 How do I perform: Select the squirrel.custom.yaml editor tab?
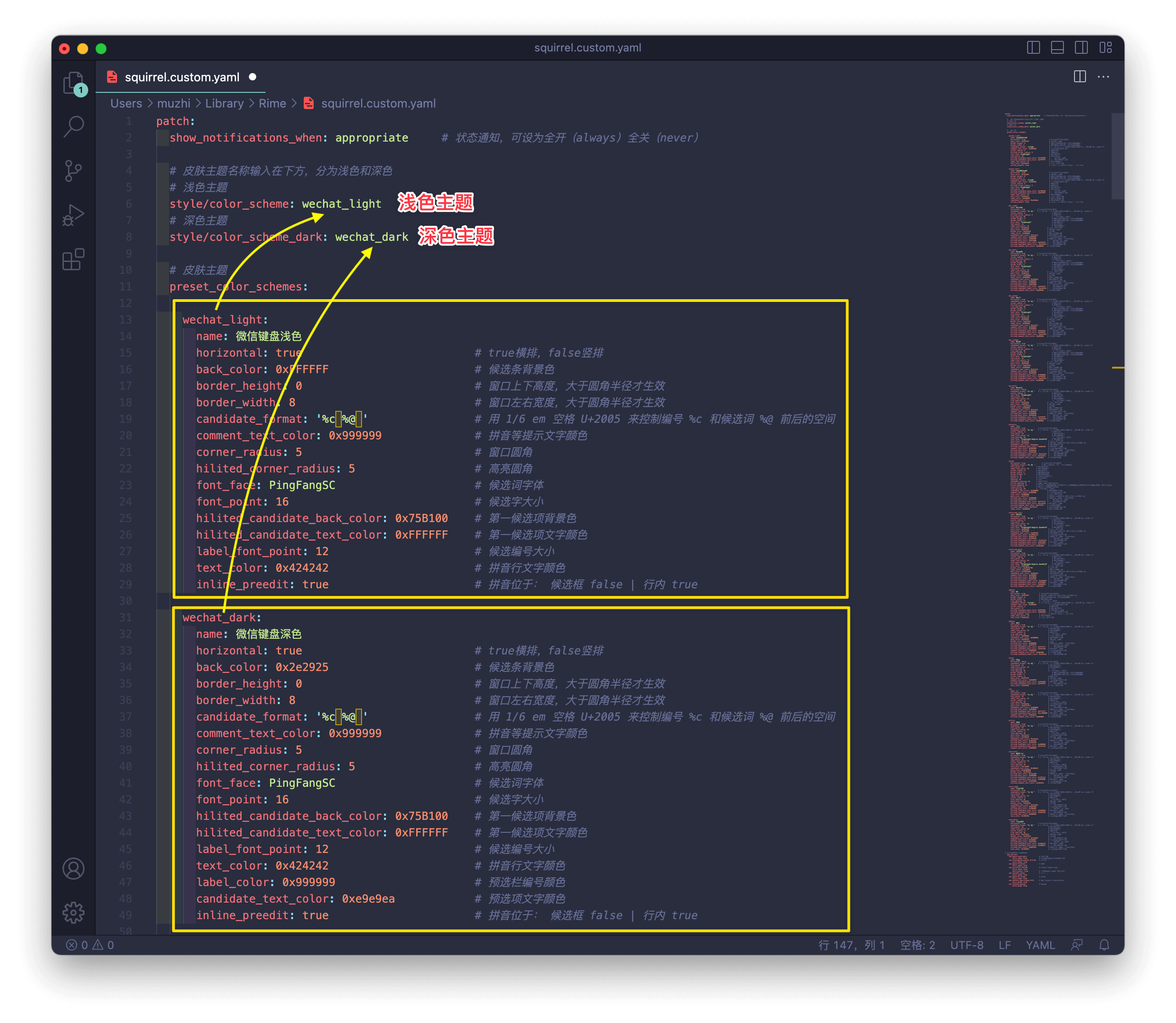point(181,77)
